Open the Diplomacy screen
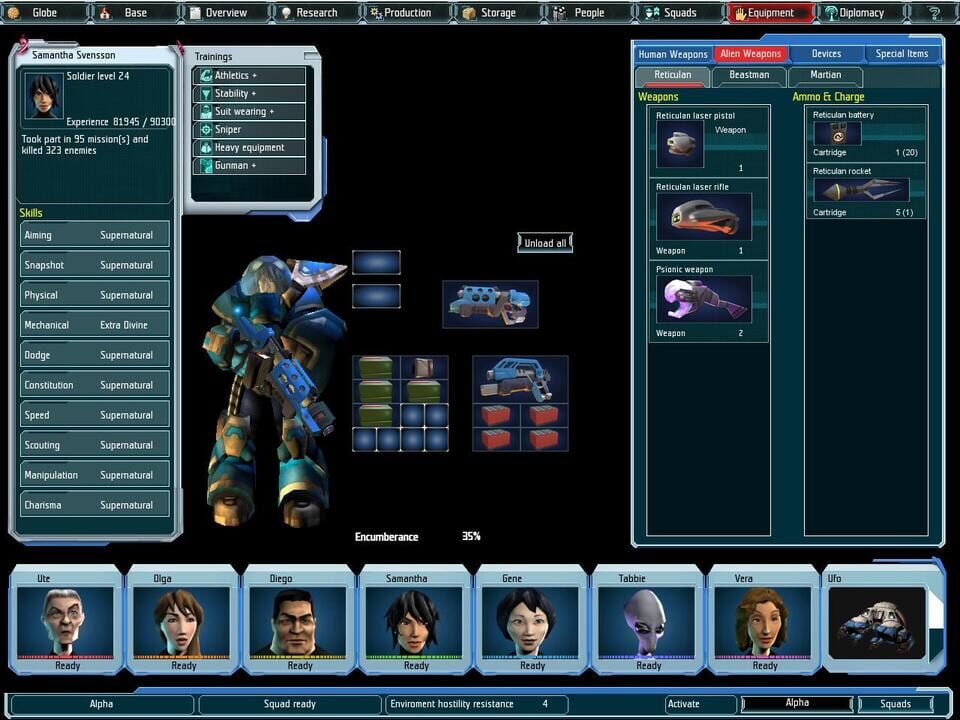Image resolution: width=960 pixels, height=720 pixels. [855, 12]
